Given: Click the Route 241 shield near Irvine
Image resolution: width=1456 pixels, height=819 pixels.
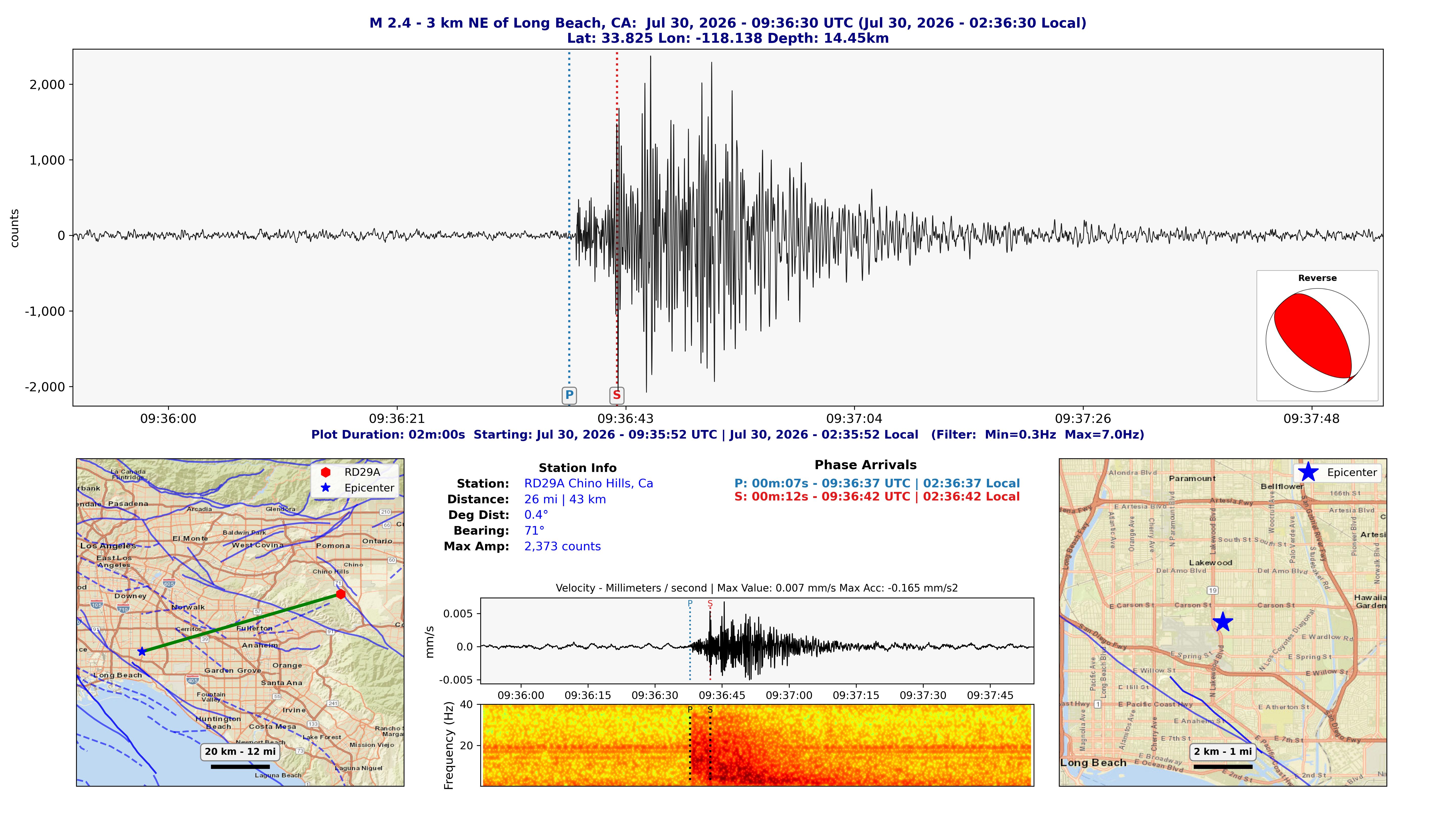Looking at the screenshot, I should click(333, 704).
